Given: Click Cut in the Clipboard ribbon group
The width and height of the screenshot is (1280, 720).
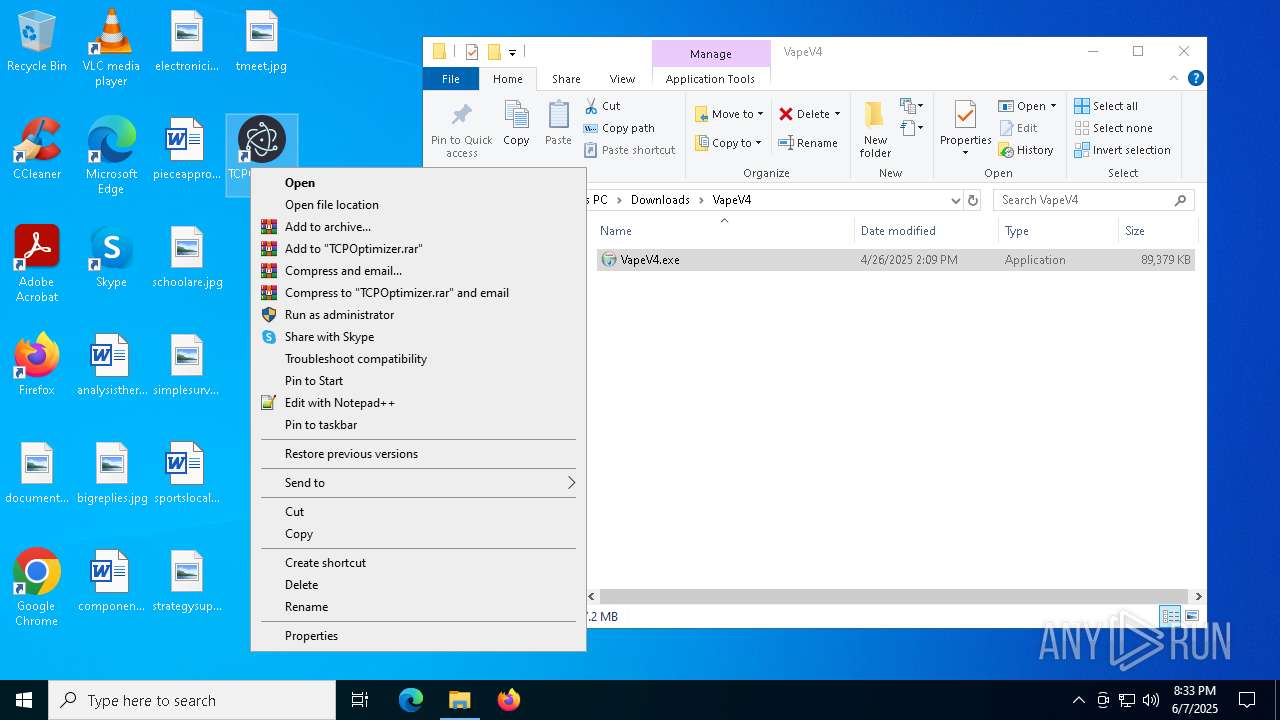Looking at the screenshot, I should click(x=602, y=105).
